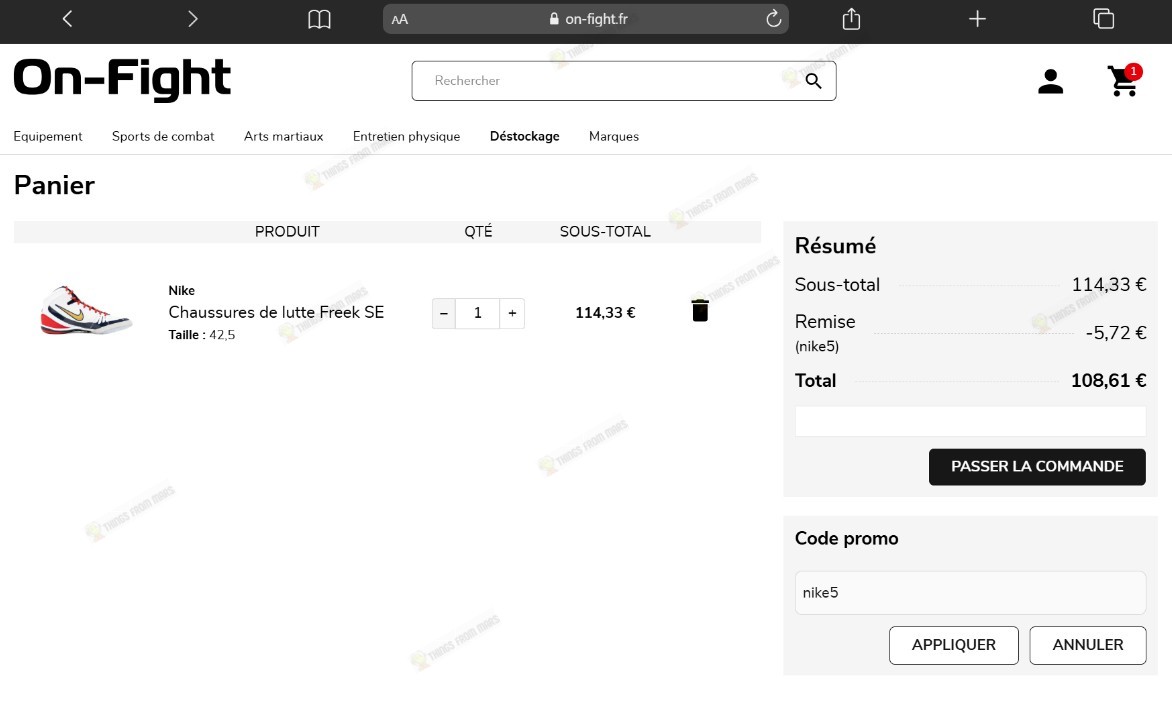Click the SOUS-TOTAL column header
Screen dimensions: 1172x727
605,232
